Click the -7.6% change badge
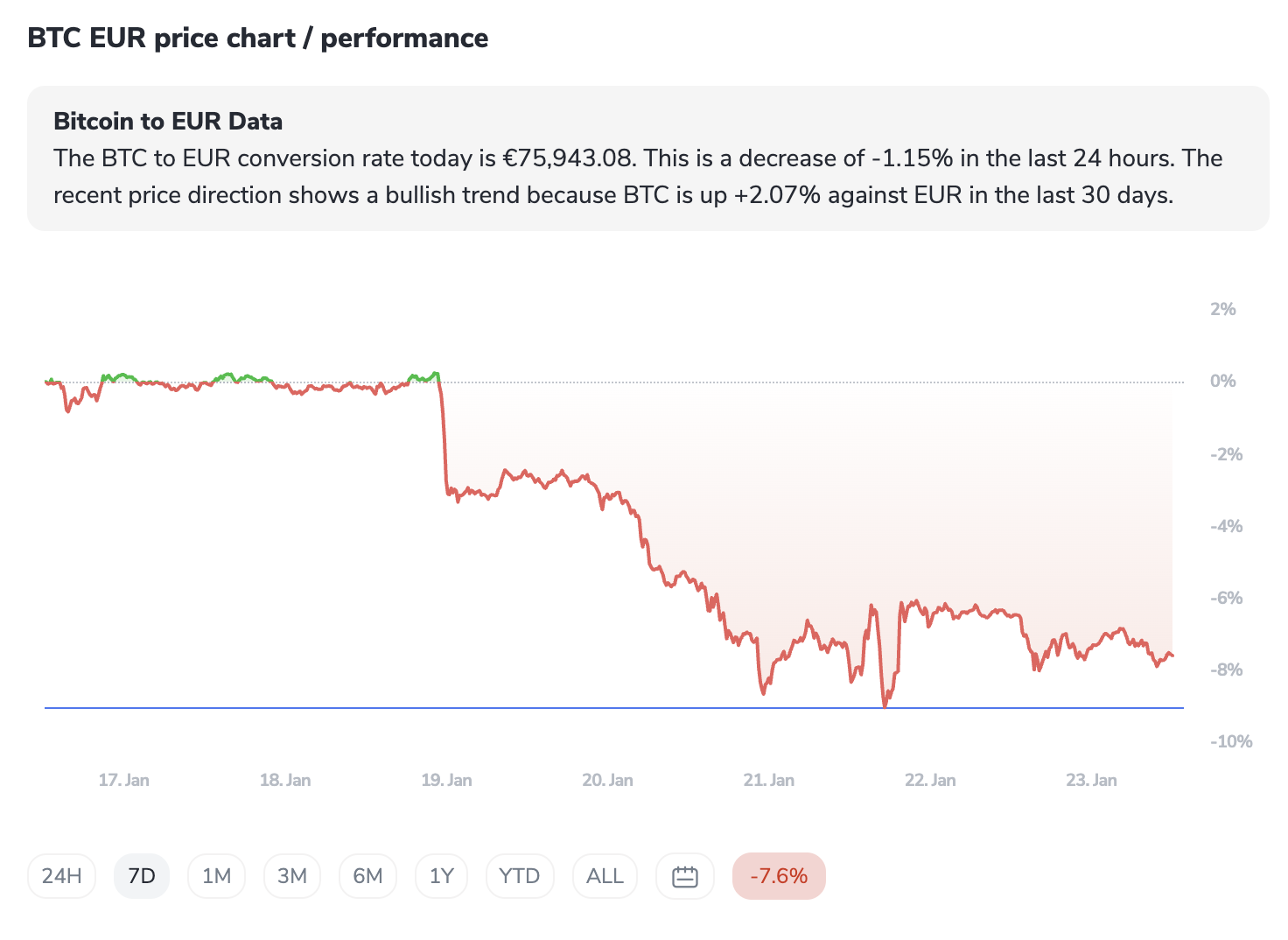The width and height of the screenshot is (1288, 940). 779,876
